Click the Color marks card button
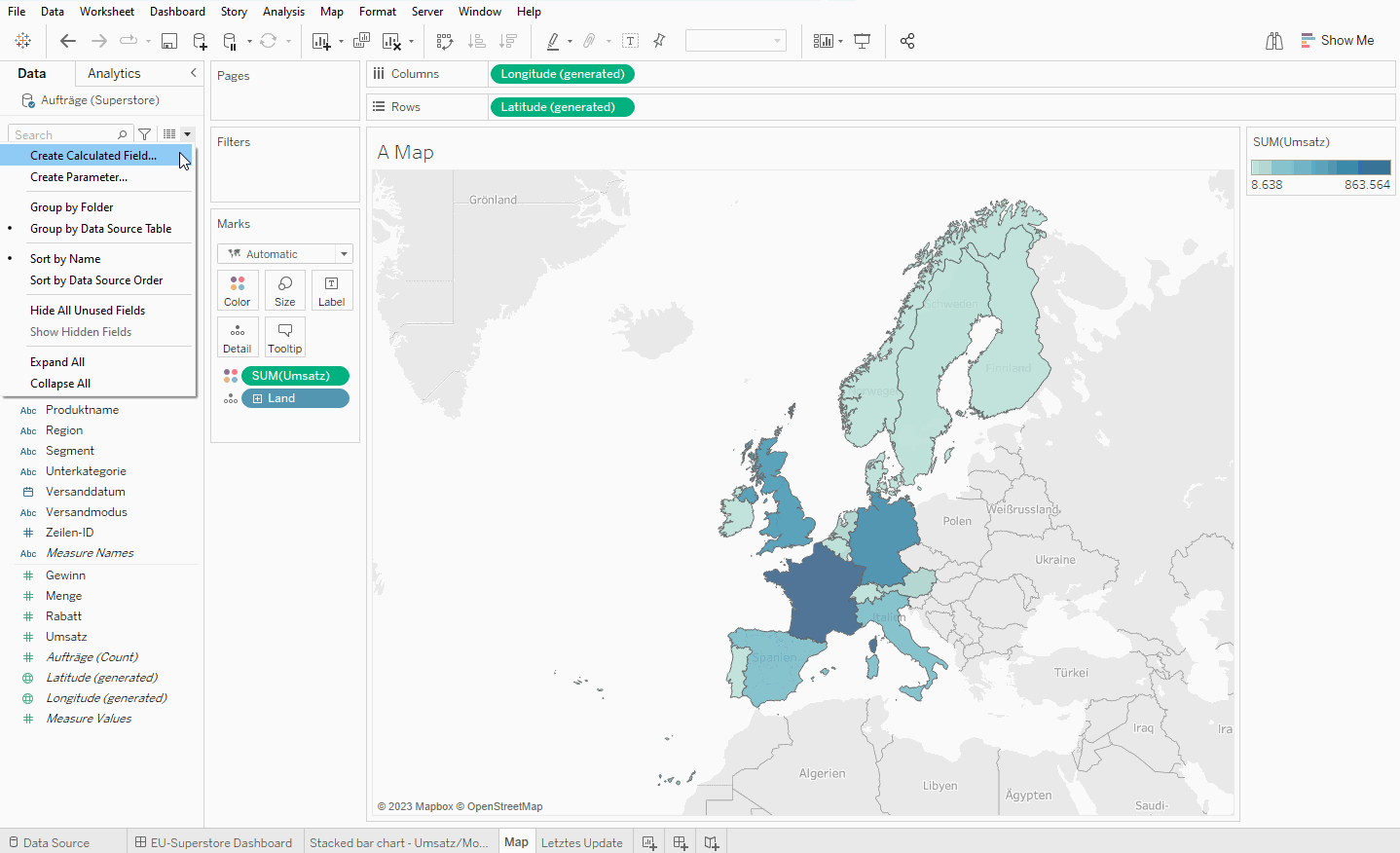Screen dimensions: 1400x853 coord(238,290)
